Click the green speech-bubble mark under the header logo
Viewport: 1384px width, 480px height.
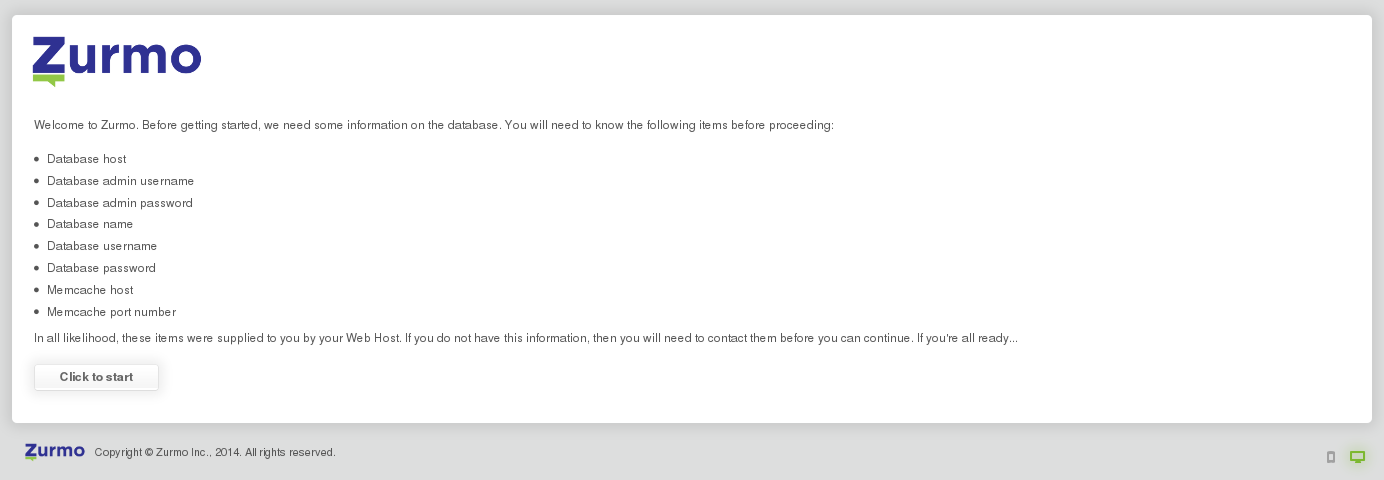[49, 80]
